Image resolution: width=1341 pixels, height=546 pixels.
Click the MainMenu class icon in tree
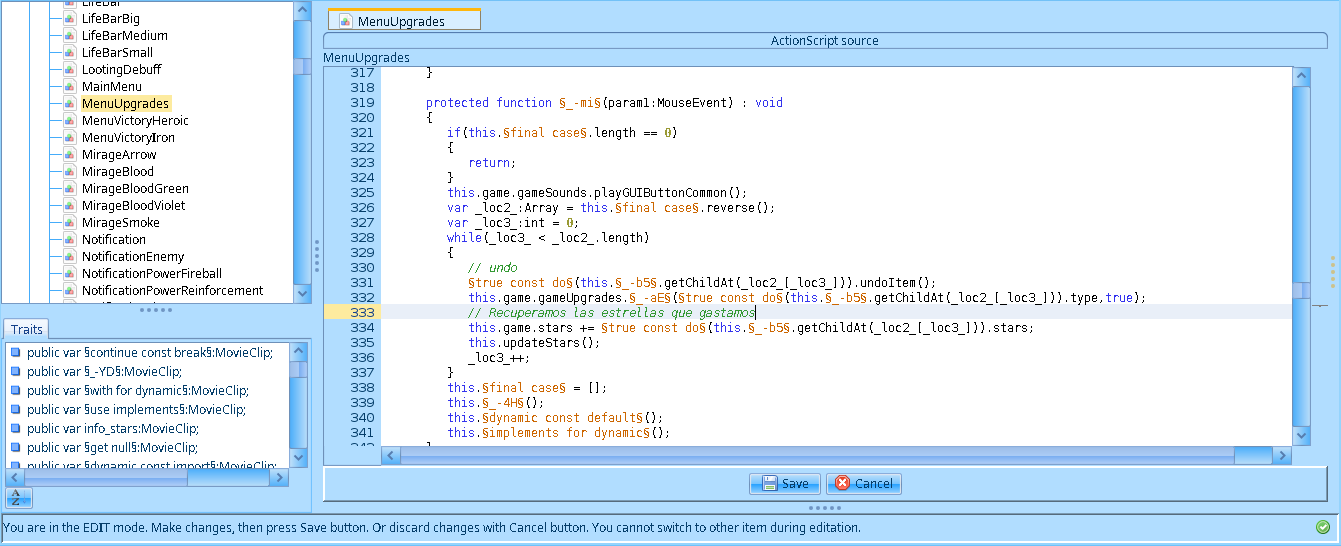pyautogui.click(x=70, y=87)
